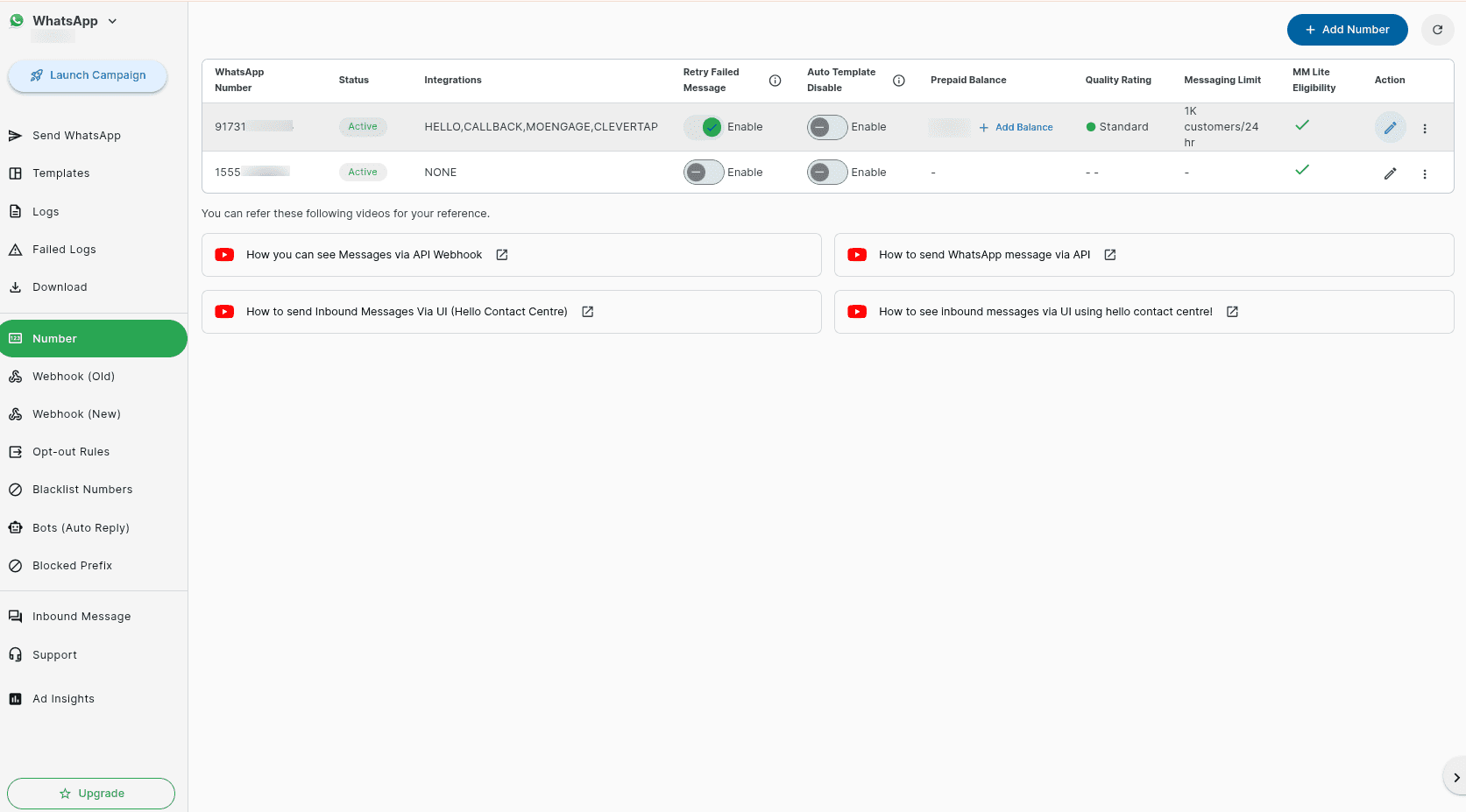Click YouTube icon for see inbound messages video
This screenshot has width=1466, height=812.
click(857, 312)
